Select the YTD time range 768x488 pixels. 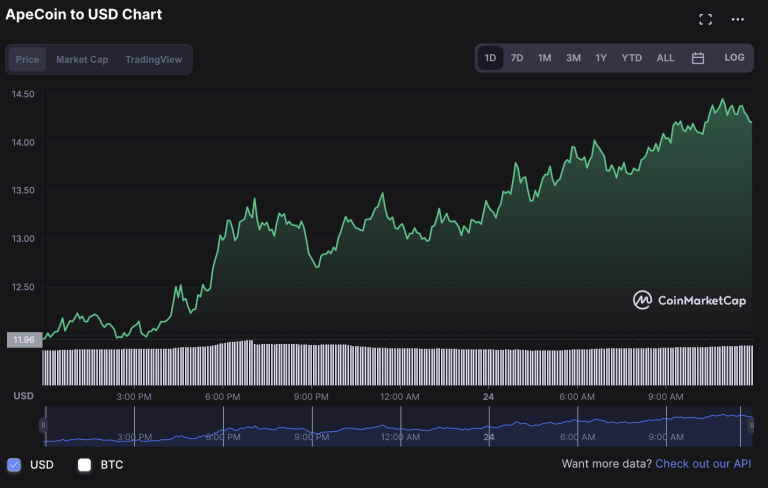(x=631, y=58)
